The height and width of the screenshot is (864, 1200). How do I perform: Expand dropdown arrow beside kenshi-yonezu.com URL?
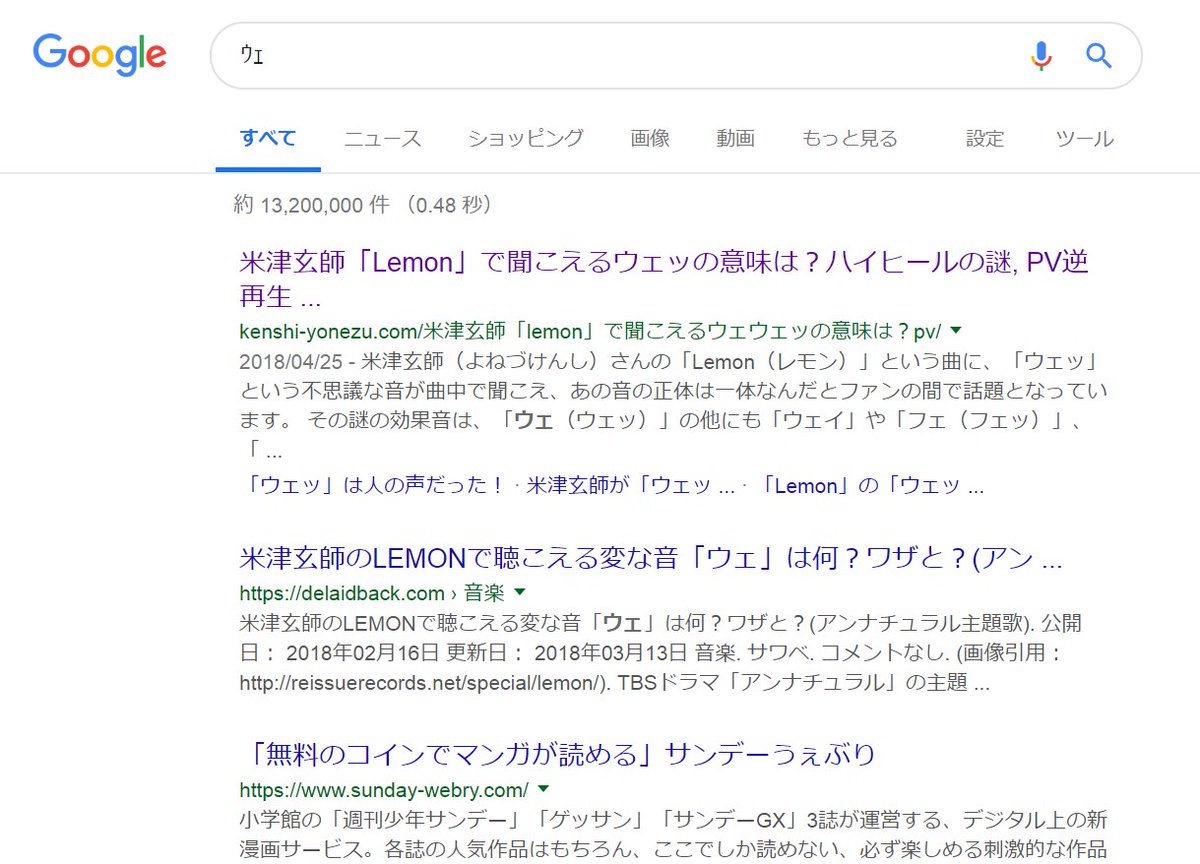coord(956,329)
